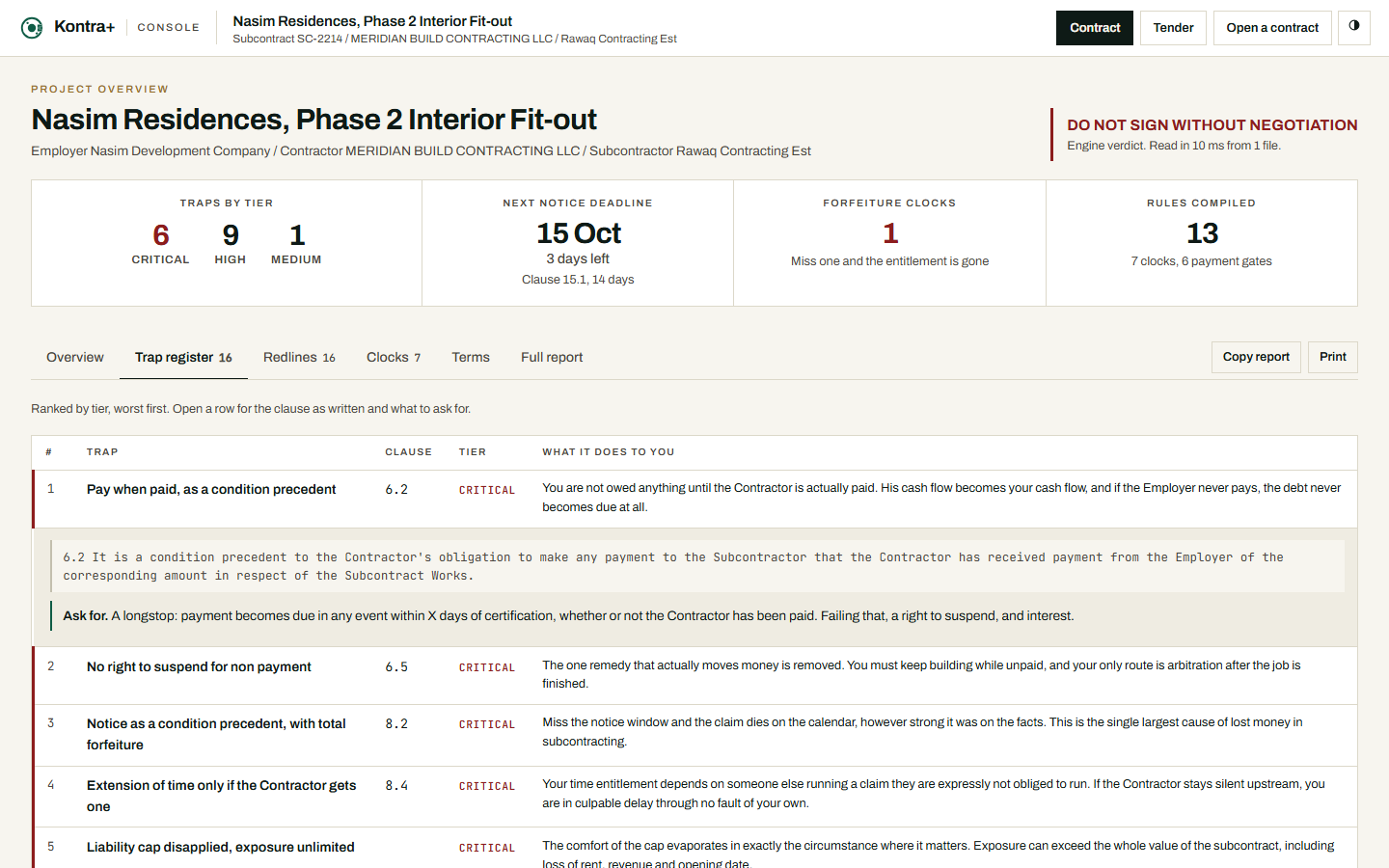Click the TRAP column header
1389x868 pixels.
click(102, 451)
